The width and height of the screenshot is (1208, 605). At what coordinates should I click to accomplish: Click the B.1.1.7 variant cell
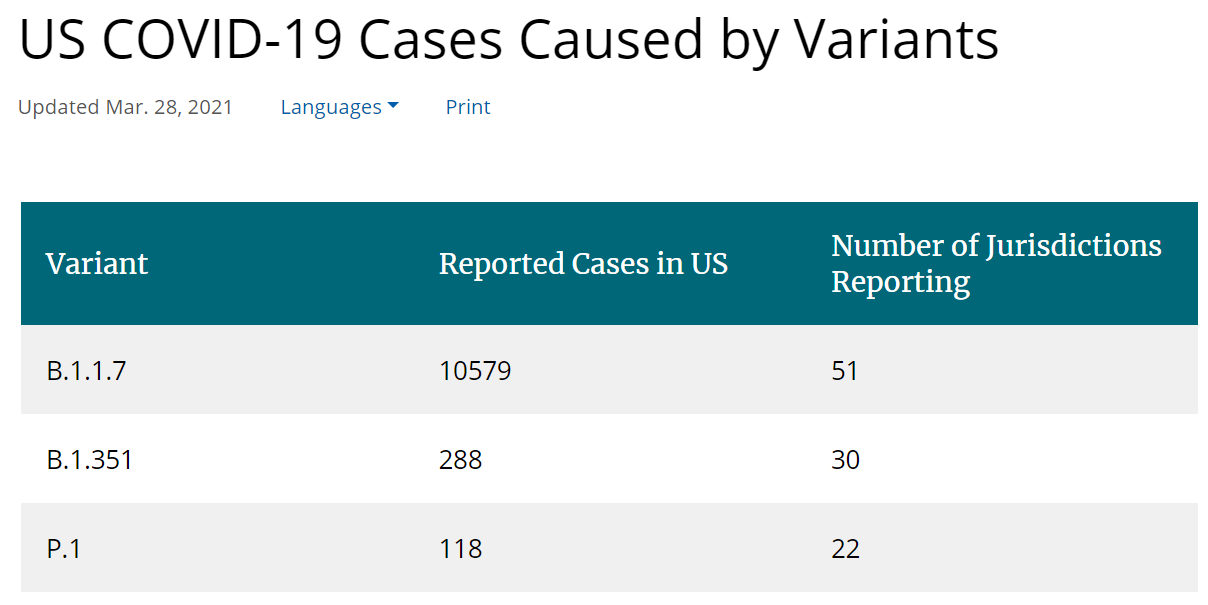87,371
